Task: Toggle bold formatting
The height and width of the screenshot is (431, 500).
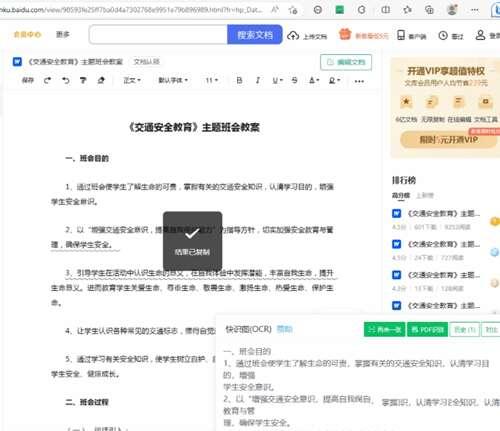Action: (x=239, y=80)
